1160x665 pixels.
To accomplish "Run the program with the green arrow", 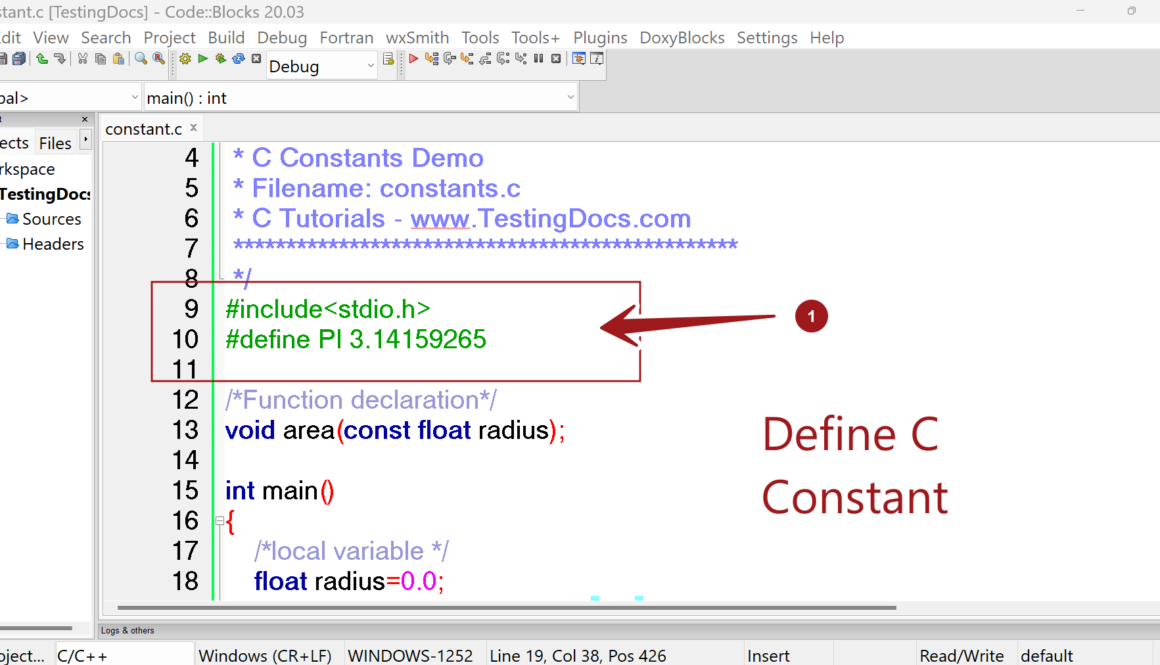I will pos(202,58).
